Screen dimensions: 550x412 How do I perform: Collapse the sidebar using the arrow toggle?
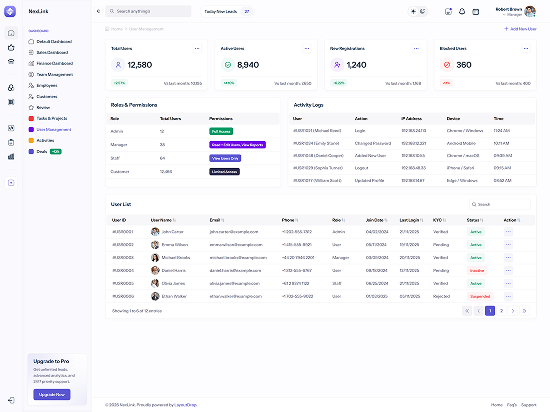98,11
